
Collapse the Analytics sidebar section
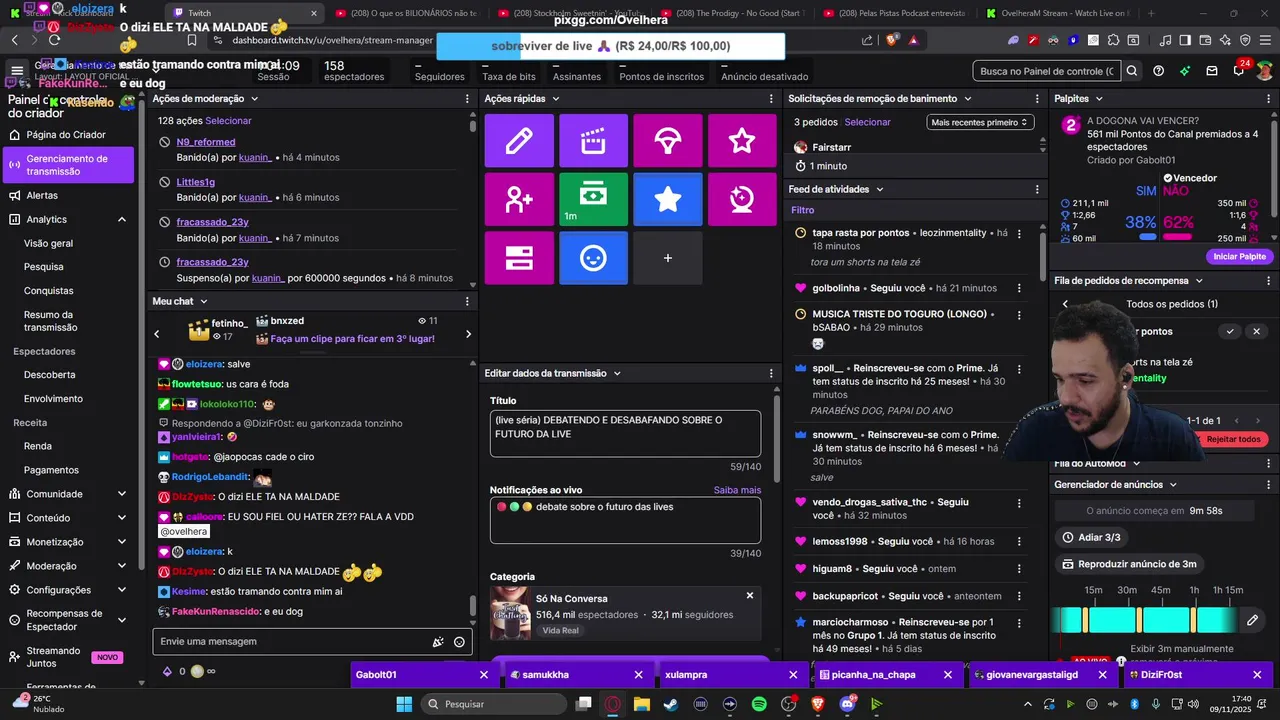[x=122, y=219]
